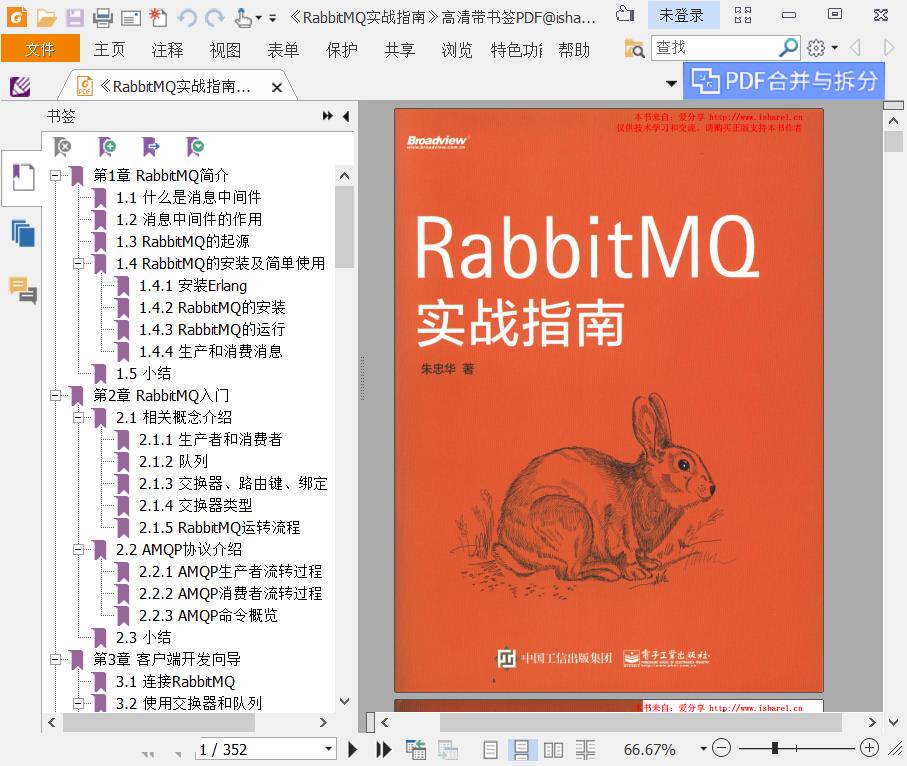Click the Save disk icon
The image size is (907, 766).
75,17
